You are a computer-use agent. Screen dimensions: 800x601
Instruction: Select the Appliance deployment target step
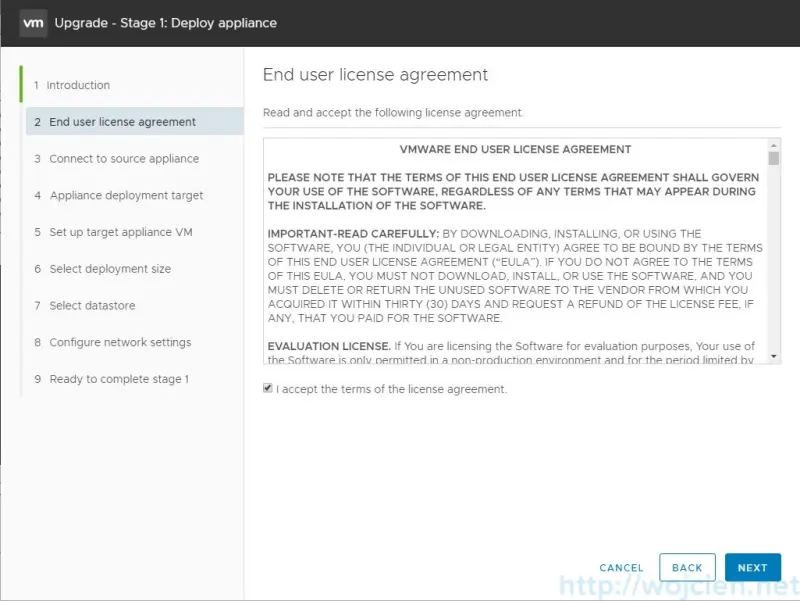tap(127, 195)
